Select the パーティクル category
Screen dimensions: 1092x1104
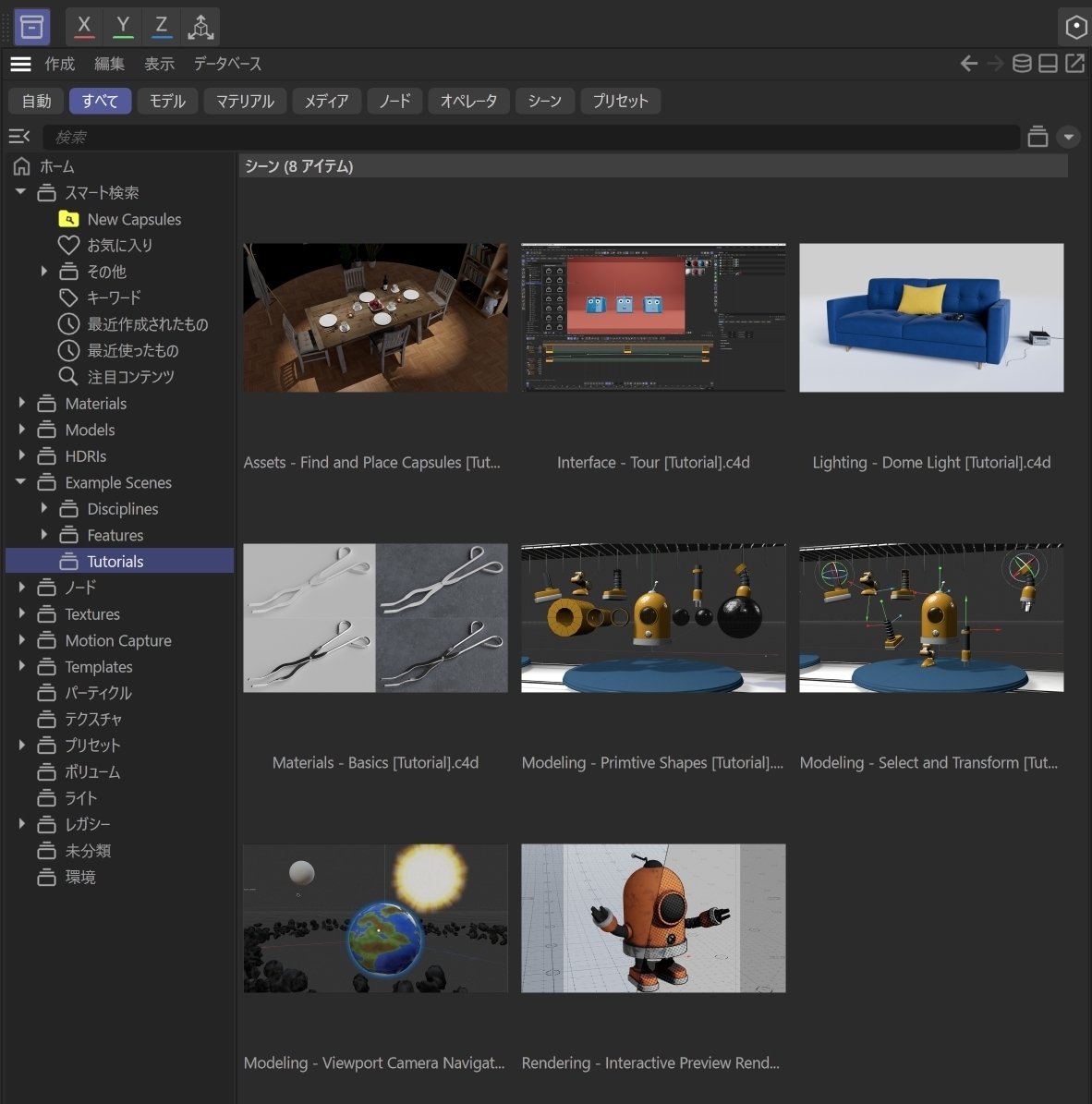pyautogui.click(x=98, y=694)
